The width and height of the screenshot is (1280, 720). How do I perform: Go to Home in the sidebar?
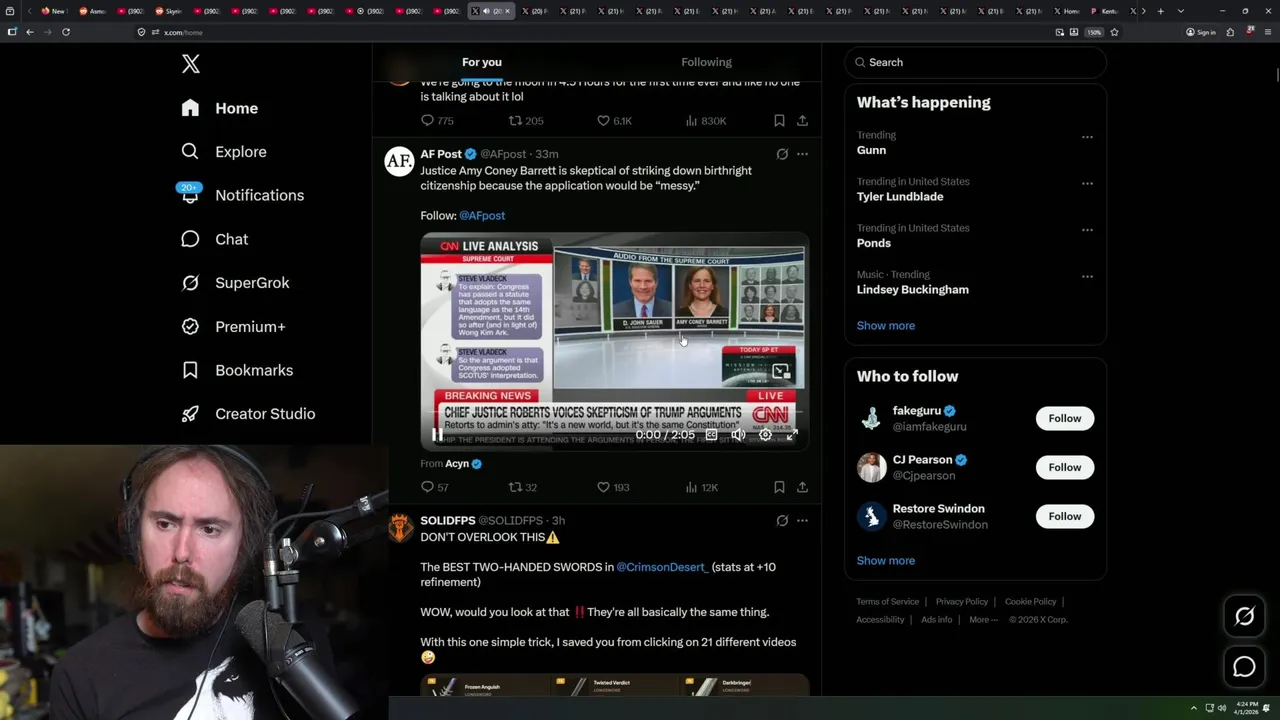coord(220,108)
